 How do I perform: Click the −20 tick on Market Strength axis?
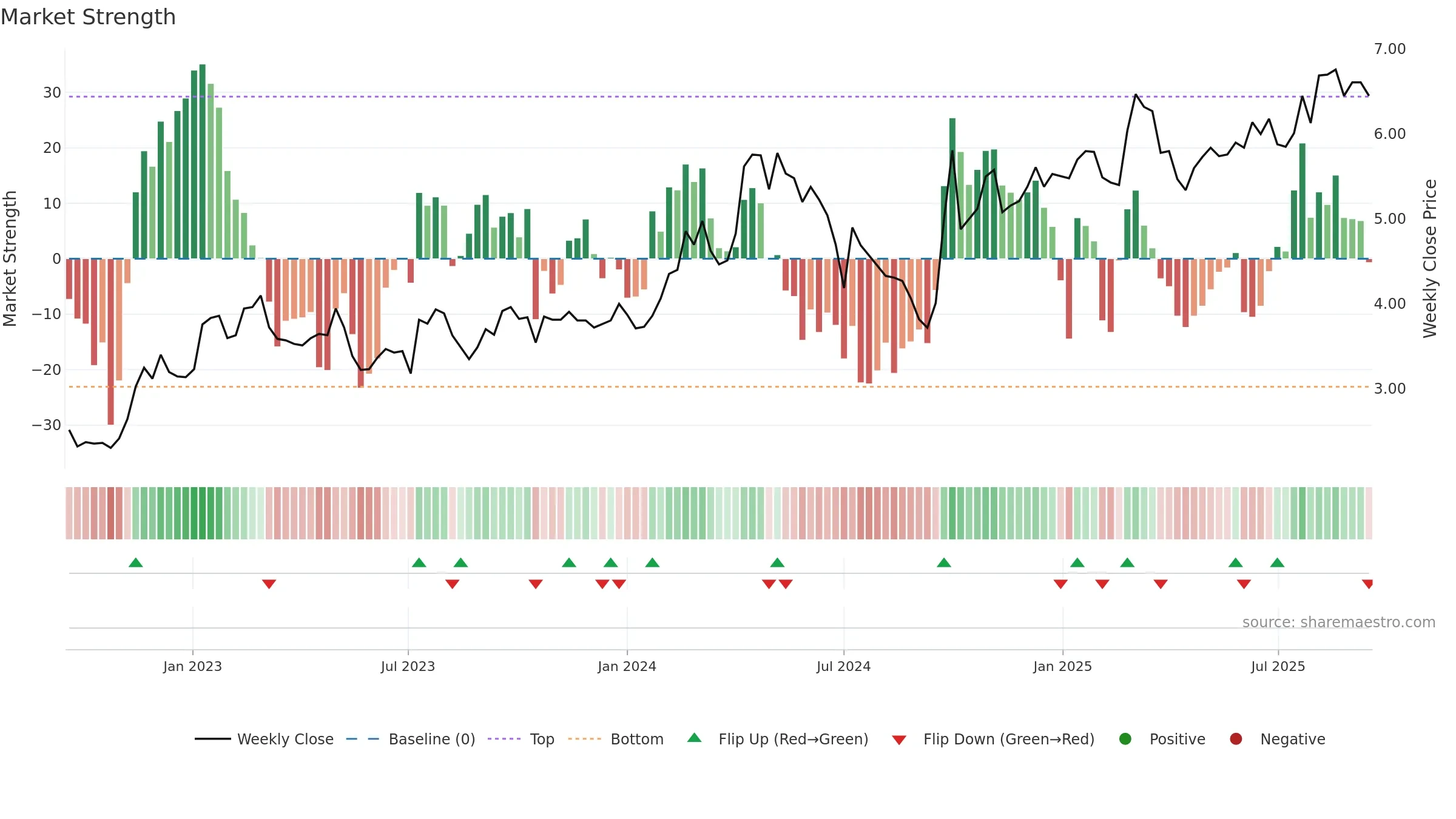point(47,369)
